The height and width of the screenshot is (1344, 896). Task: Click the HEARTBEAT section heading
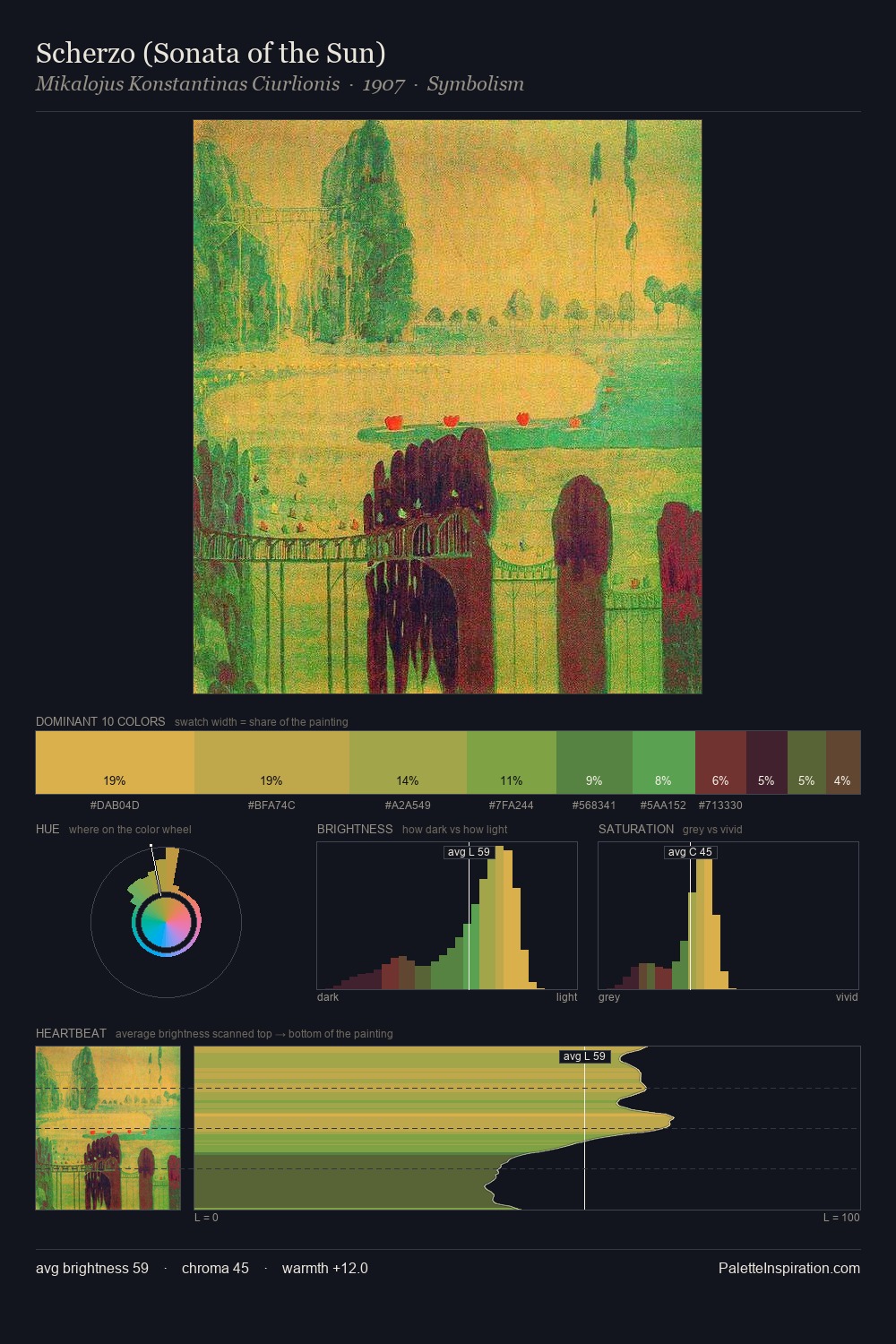tap(71, 1033)
